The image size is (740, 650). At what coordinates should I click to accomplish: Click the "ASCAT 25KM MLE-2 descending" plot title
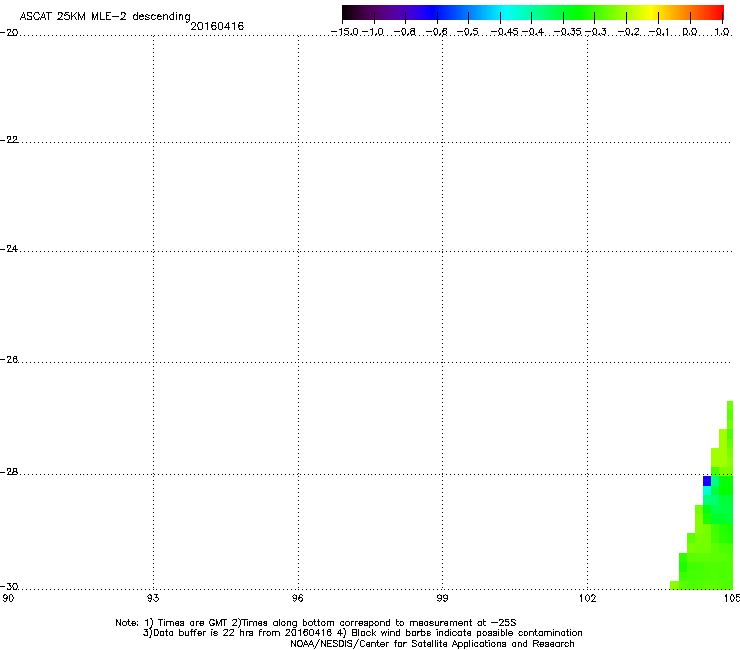(x=105, y=17)
